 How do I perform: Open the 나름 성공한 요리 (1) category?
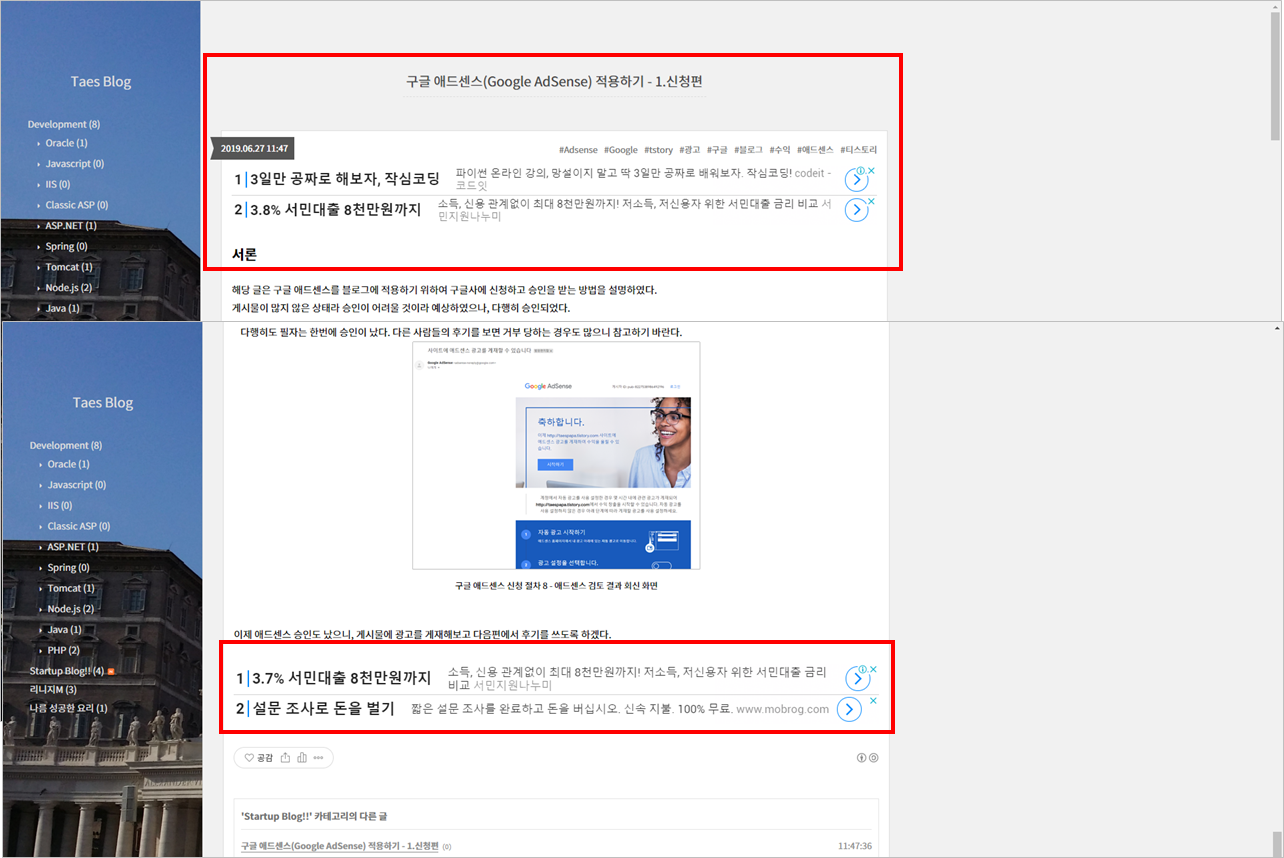tap(69, 709)
